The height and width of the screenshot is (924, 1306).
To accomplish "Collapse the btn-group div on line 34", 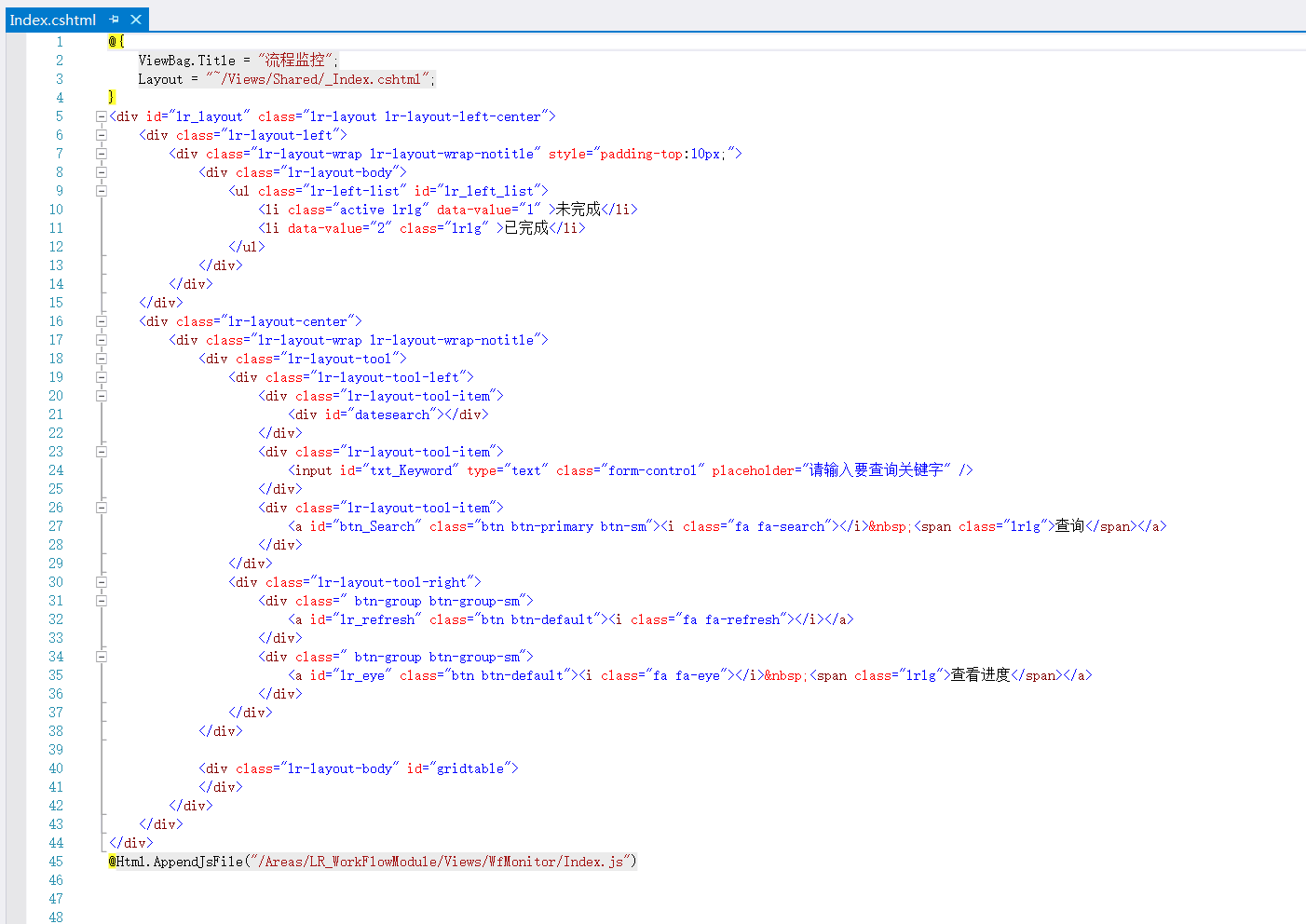I will pyautogui.click(x=101, y=657).
